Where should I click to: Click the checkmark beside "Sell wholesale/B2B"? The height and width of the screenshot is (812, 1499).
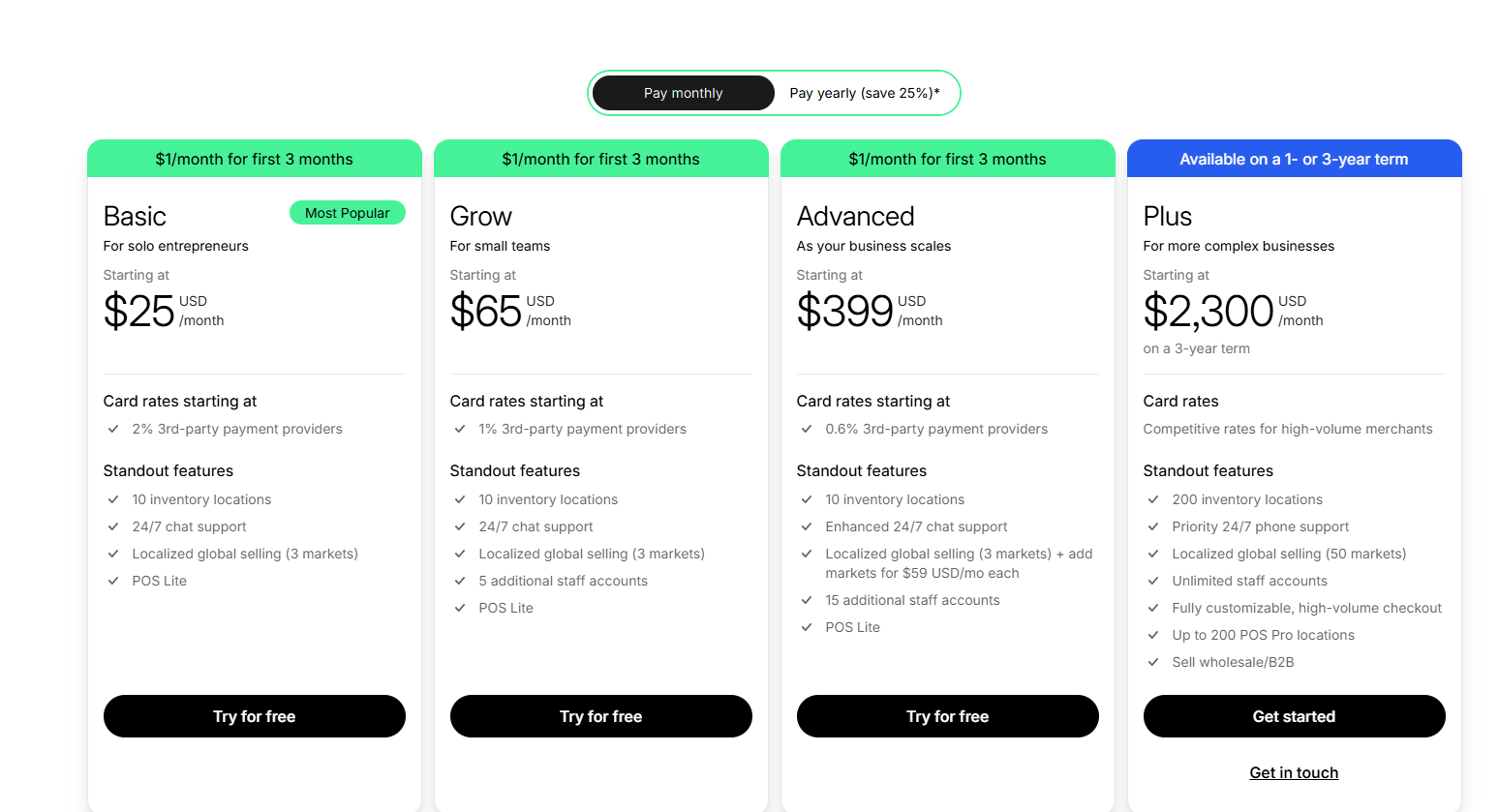coord(1153,662)
